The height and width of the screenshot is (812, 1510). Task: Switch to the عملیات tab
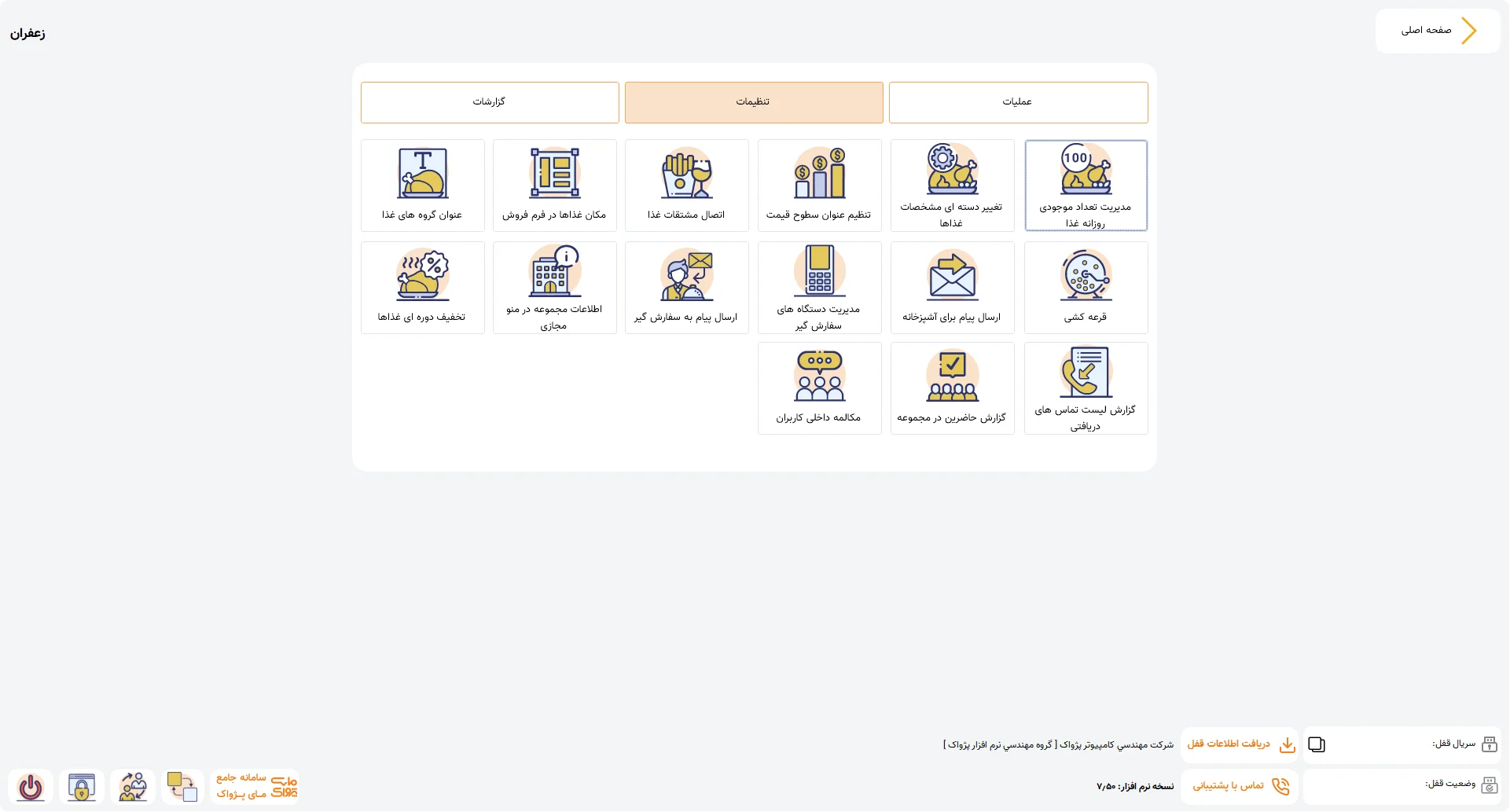click(1018, 102)
